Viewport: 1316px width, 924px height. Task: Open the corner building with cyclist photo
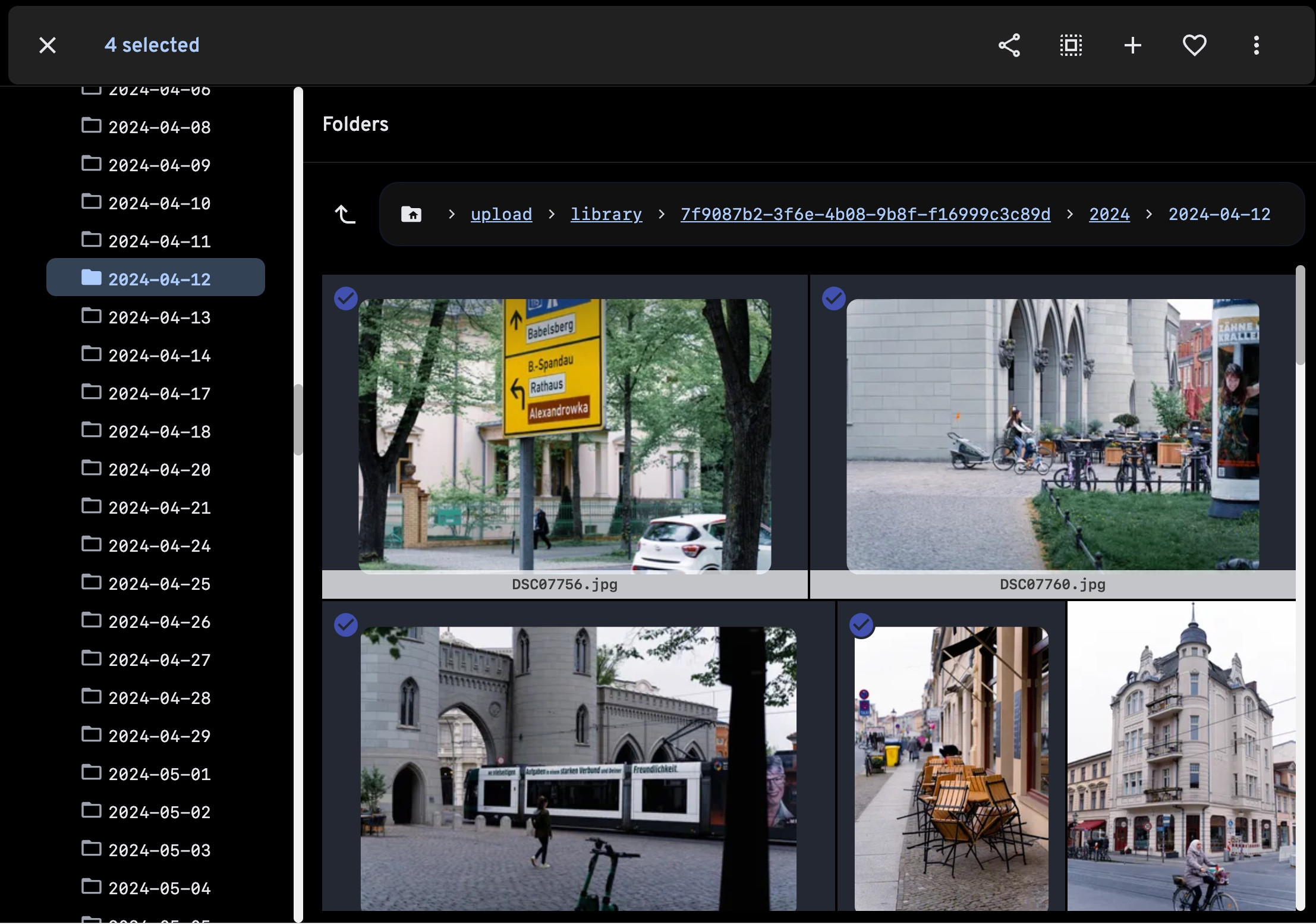[x=1181, y=756]
